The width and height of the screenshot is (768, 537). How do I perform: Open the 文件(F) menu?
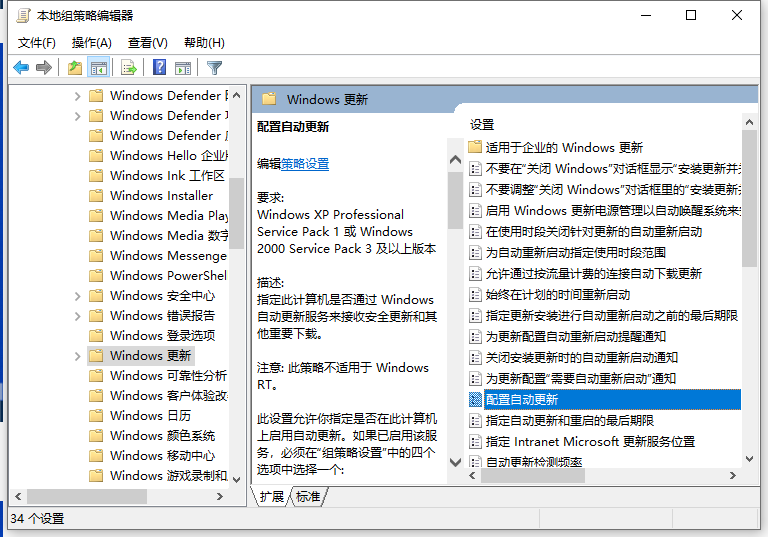[37, 43]
